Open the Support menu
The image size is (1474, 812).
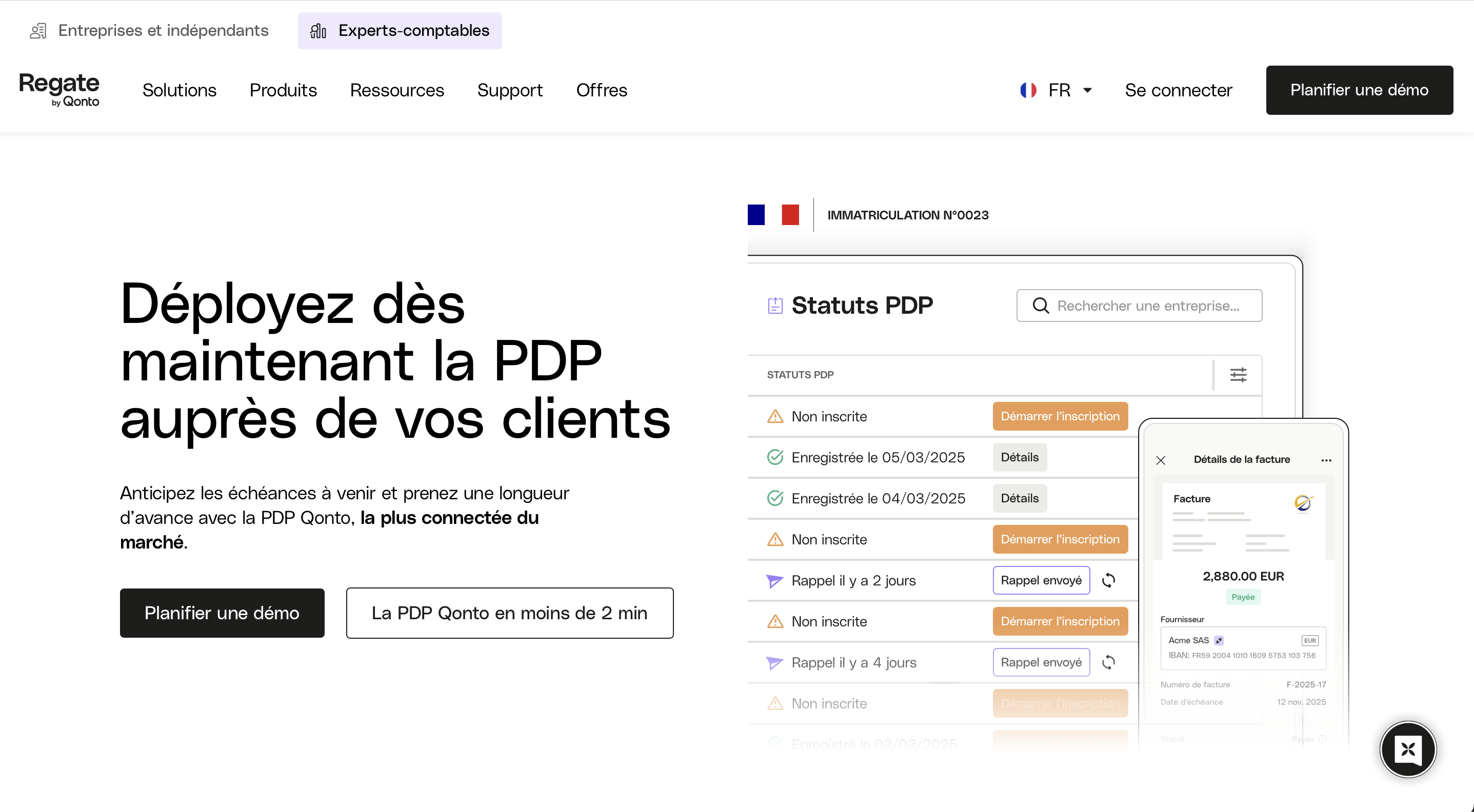click(510, 90)
